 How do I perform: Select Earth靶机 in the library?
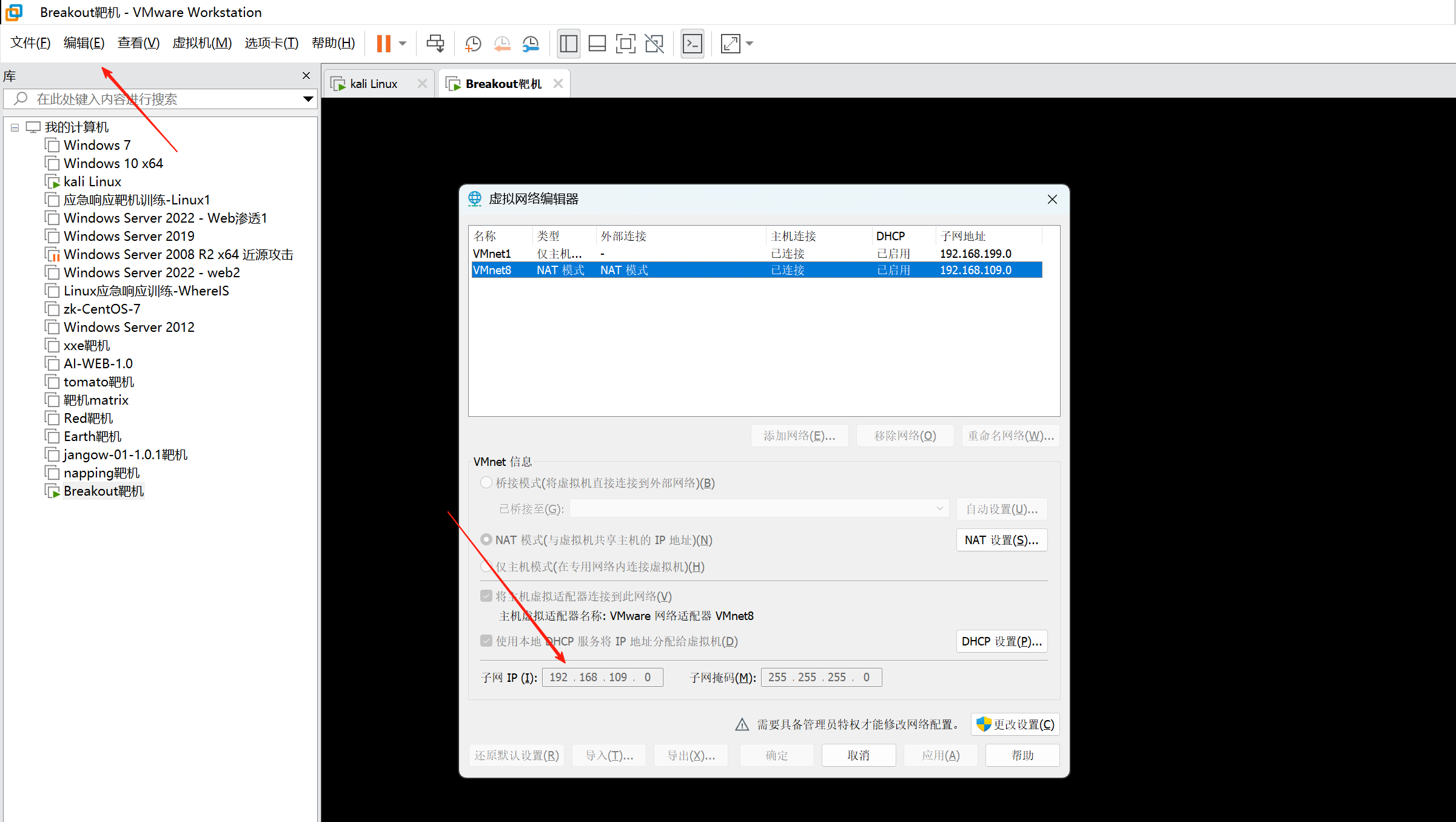[92, 437]
